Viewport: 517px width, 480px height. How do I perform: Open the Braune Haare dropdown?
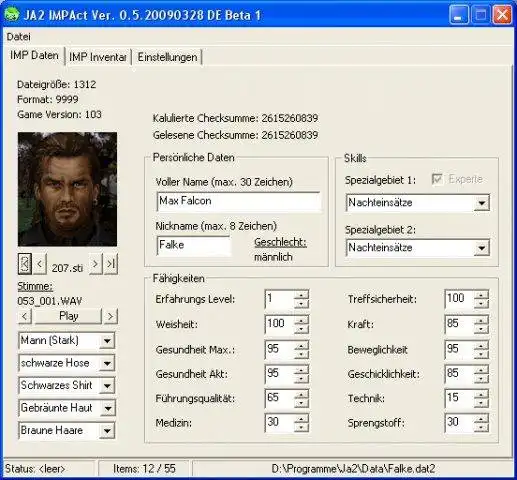[107, 431]
